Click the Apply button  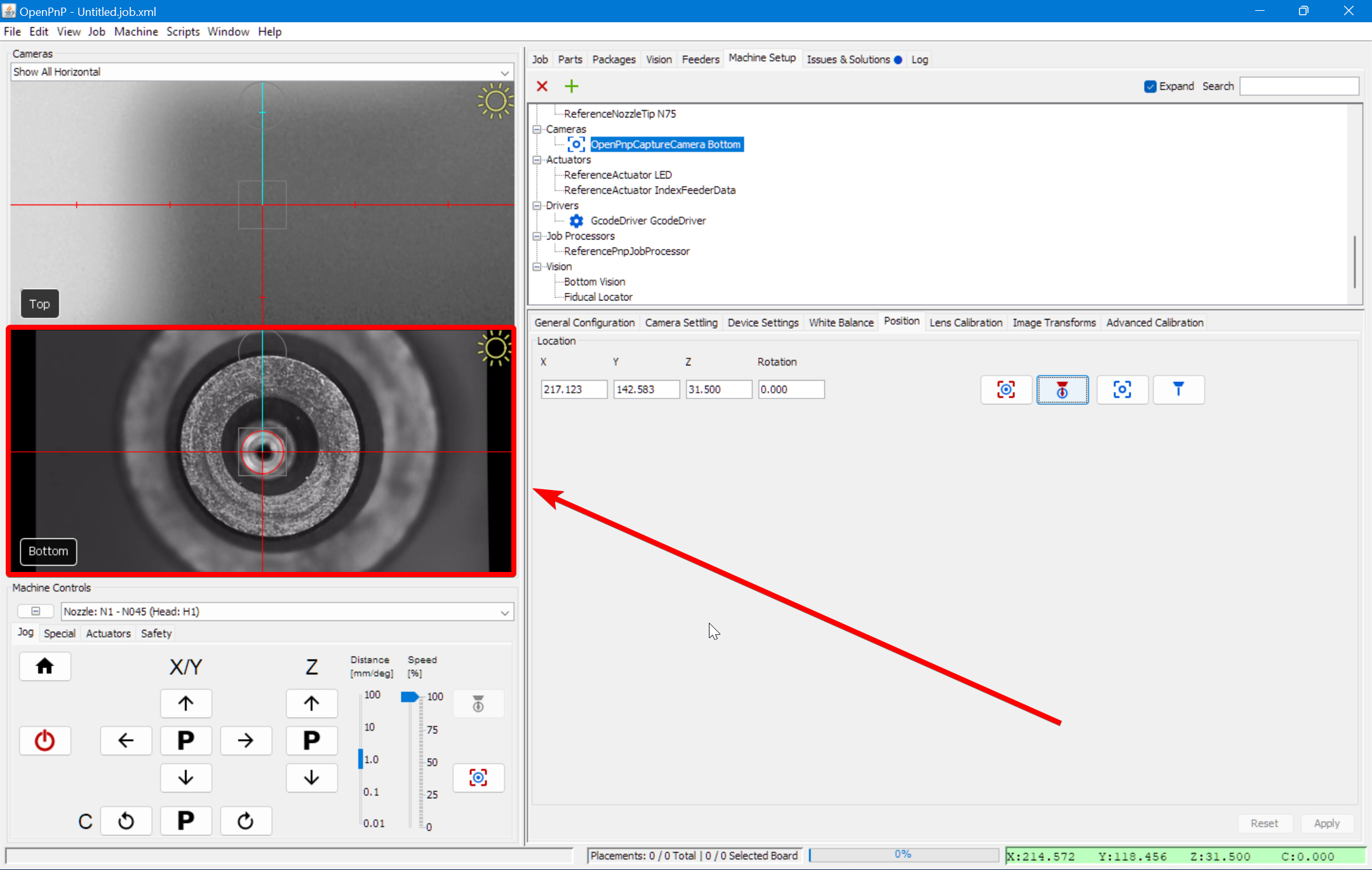click(1327, 823)
